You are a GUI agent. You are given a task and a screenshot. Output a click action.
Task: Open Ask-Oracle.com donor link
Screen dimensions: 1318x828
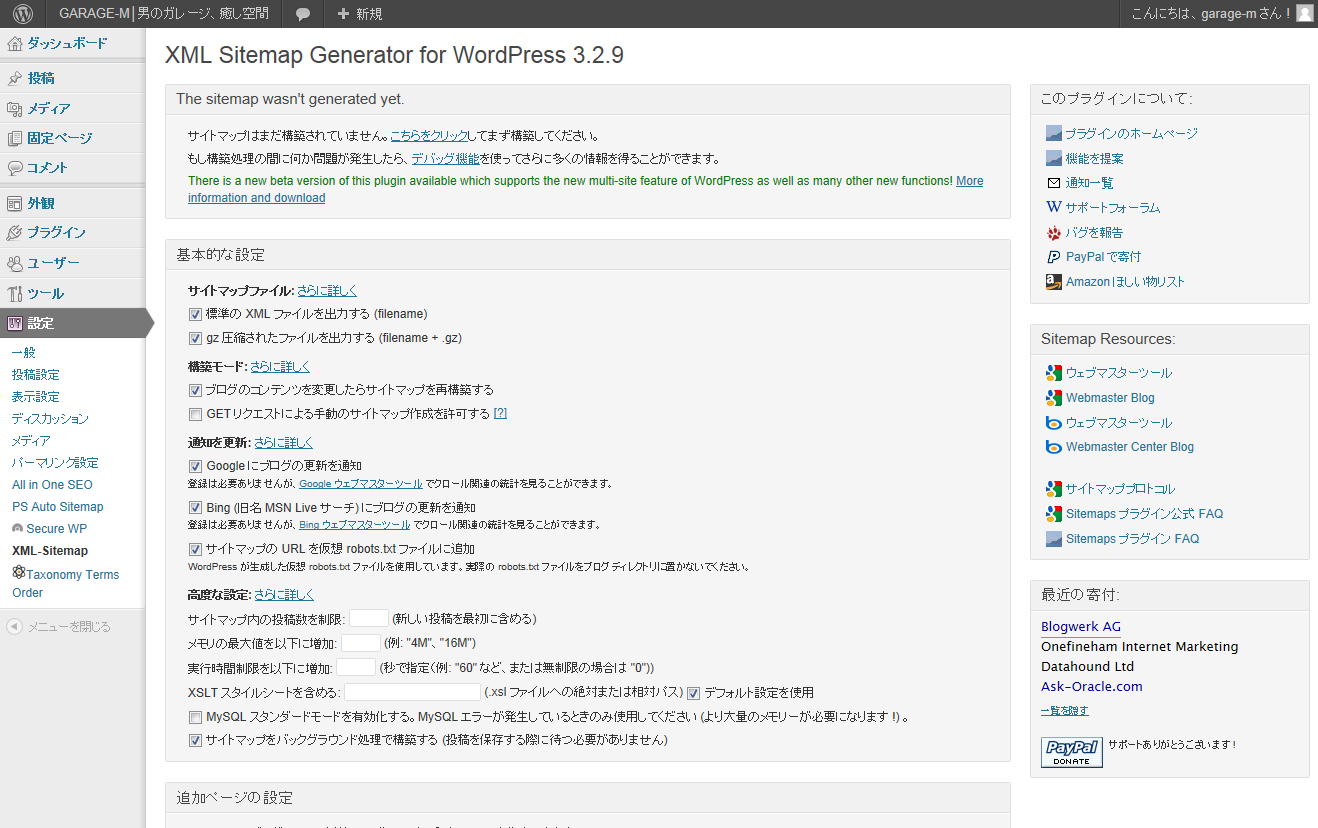(1091, 687)
